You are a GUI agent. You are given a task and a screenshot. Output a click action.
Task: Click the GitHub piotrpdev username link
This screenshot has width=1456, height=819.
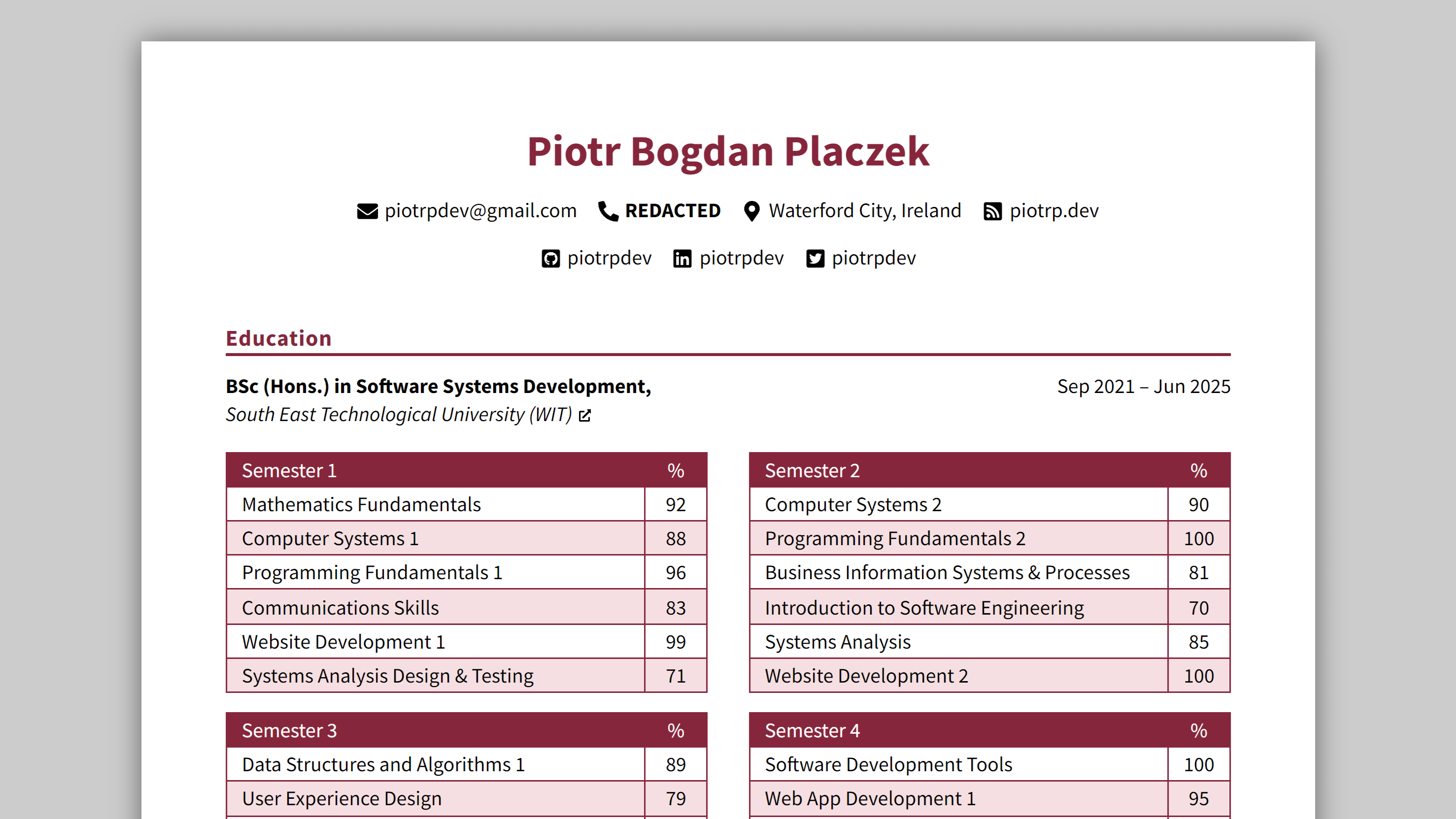tap(609, 258)
